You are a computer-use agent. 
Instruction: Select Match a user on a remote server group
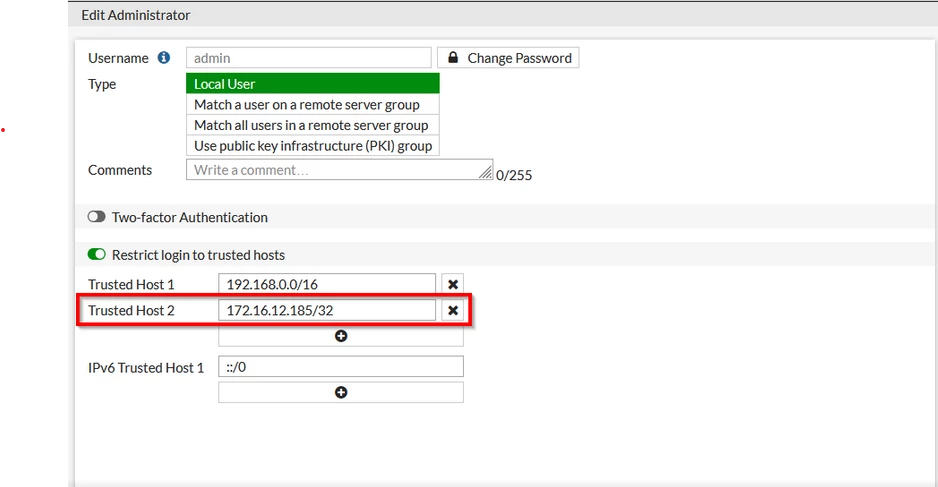click(x=313, y=105)
